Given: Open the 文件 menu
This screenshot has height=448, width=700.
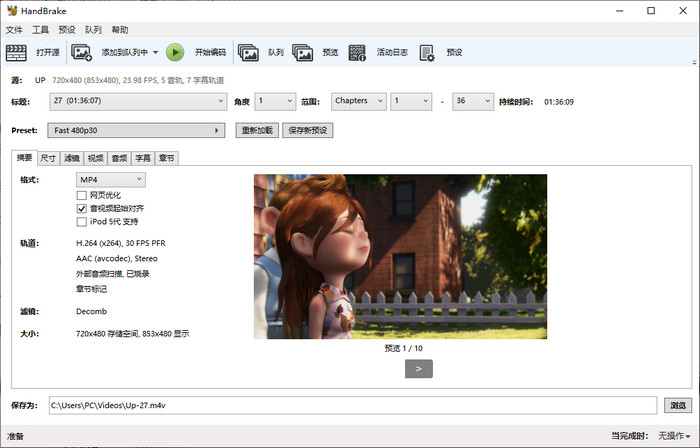Looking at the screenshot, I should 14,30.
